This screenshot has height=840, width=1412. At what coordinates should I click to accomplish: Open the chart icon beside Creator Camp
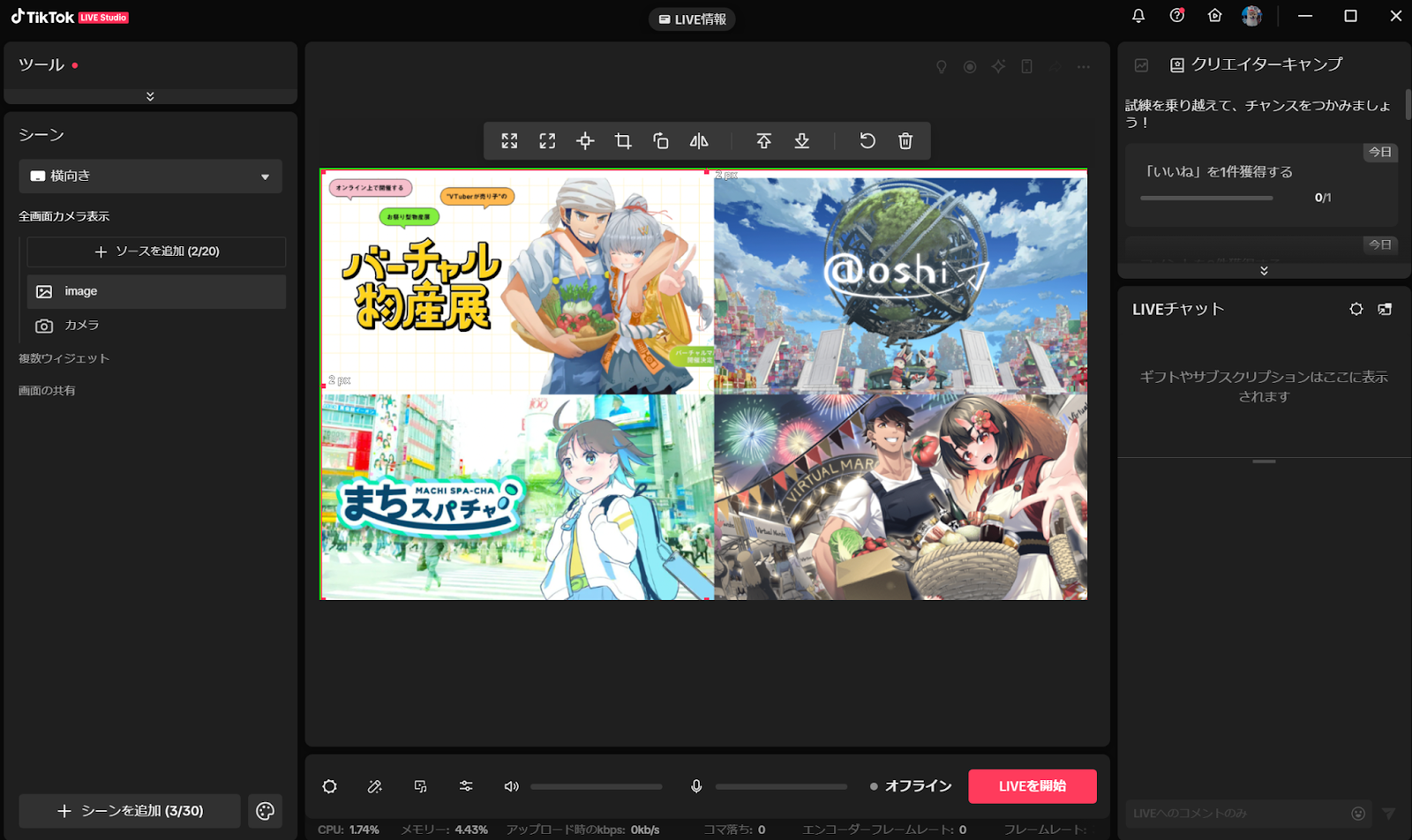(x=1141, y=65)
